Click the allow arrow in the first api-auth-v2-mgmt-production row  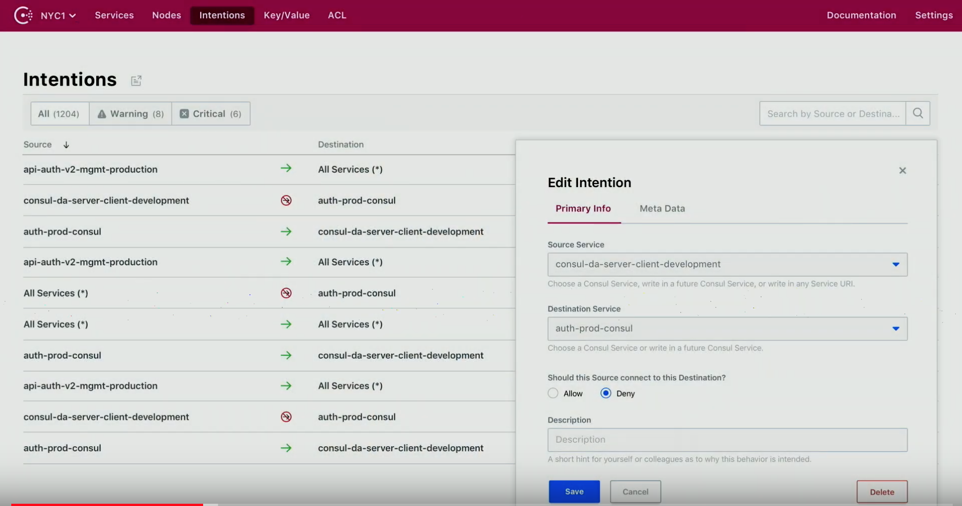[286, 169]
